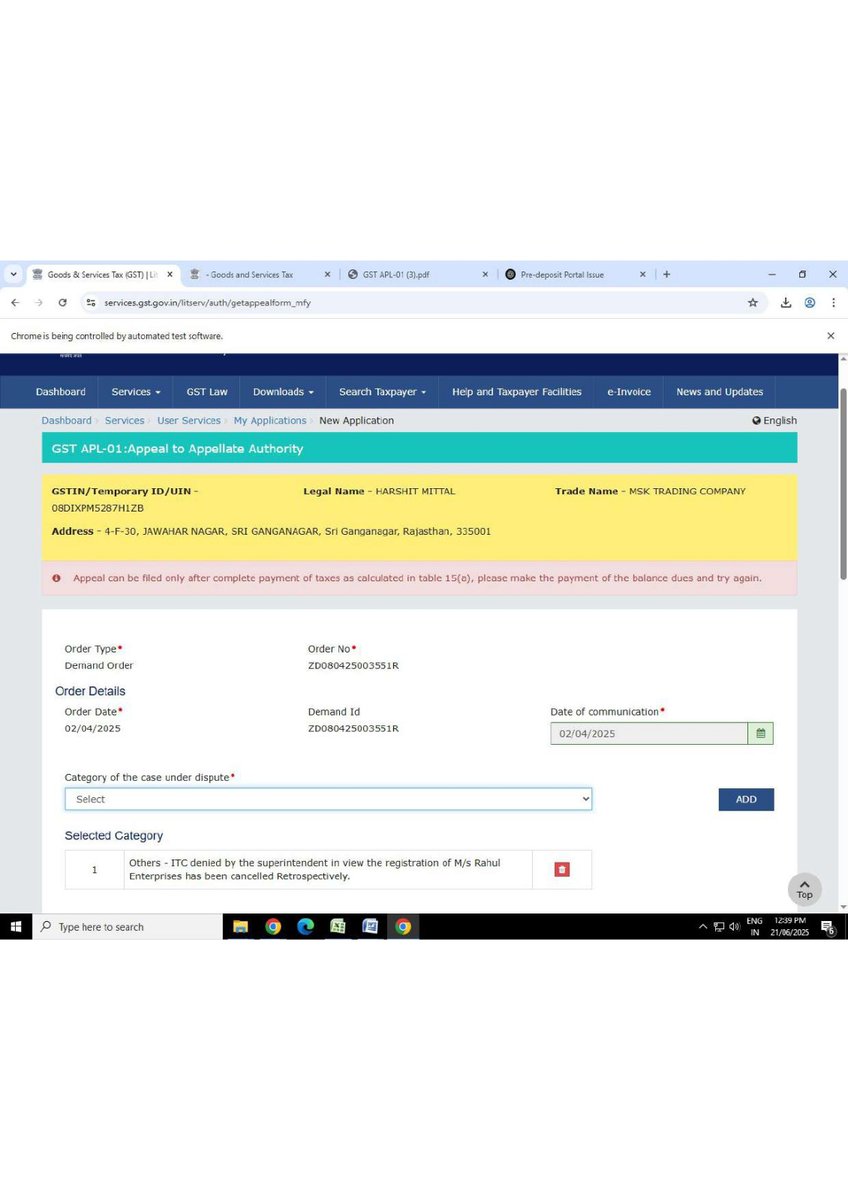Open the notification center icon

tap(828, 927)
